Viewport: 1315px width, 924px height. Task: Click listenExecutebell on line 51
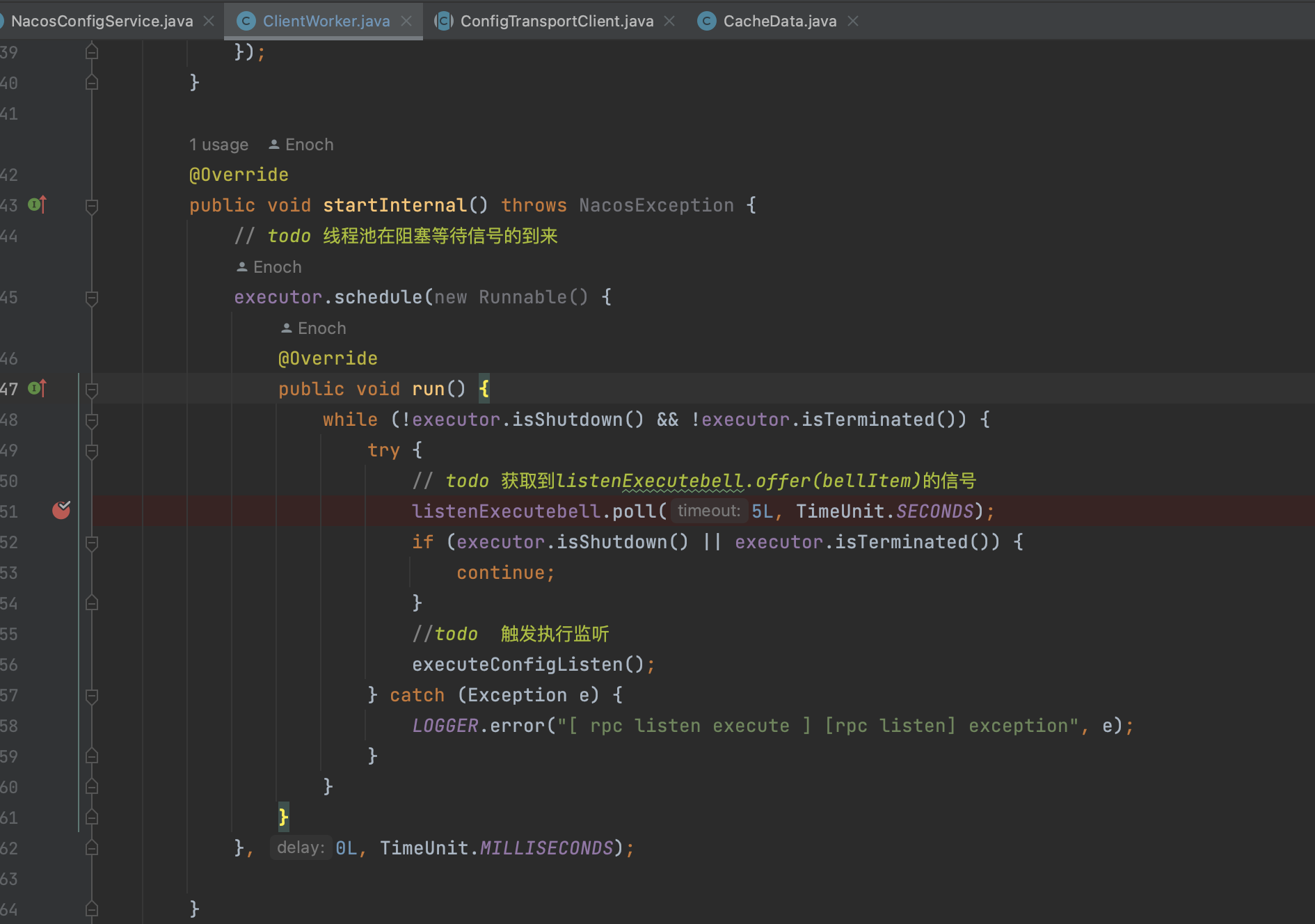[507, 511]
